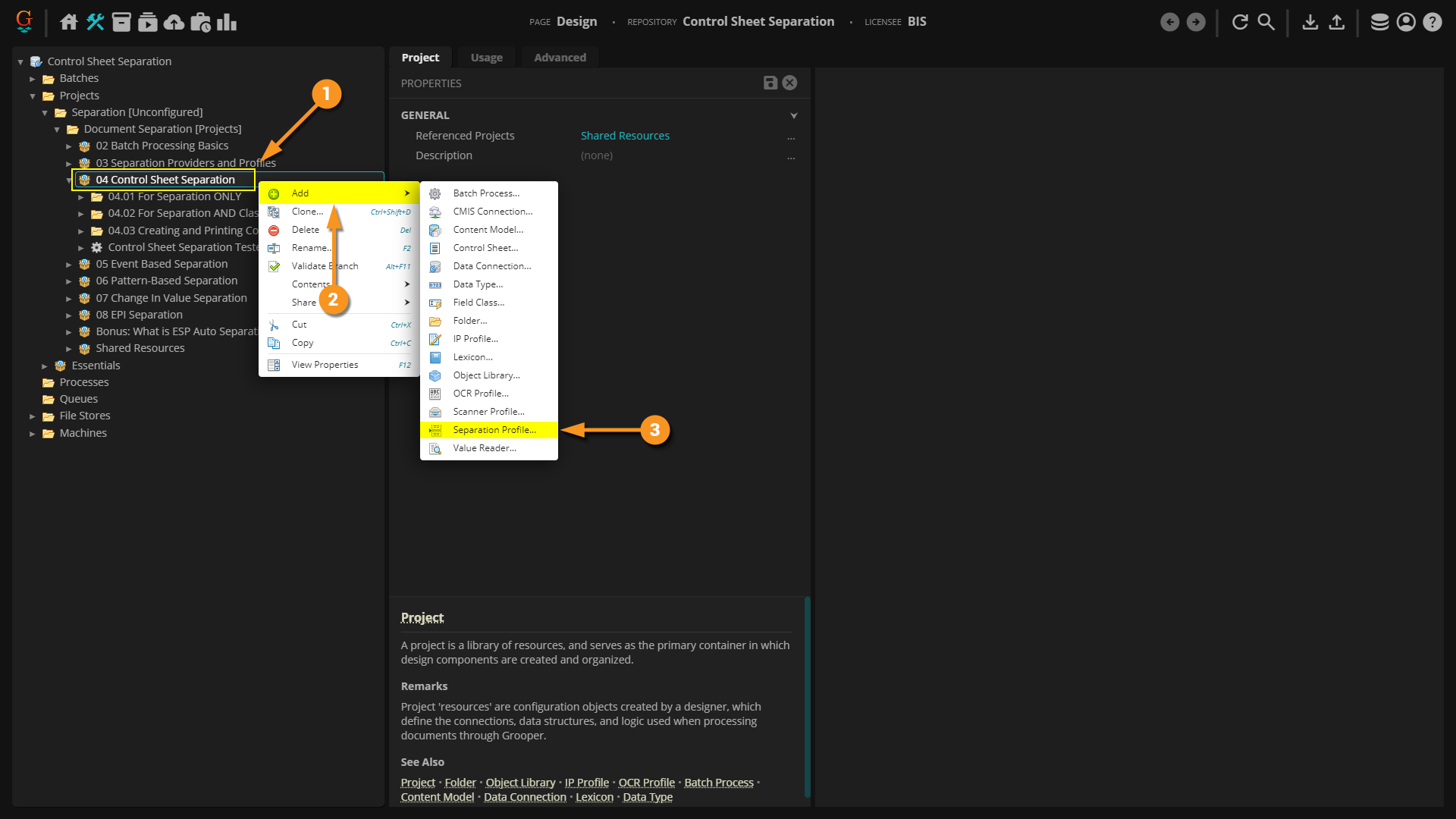The width and height of the screenshot is (1456, 819).
Task: Expand the Batches tree node
Action: pyautogui.click(x=33, y=79)
